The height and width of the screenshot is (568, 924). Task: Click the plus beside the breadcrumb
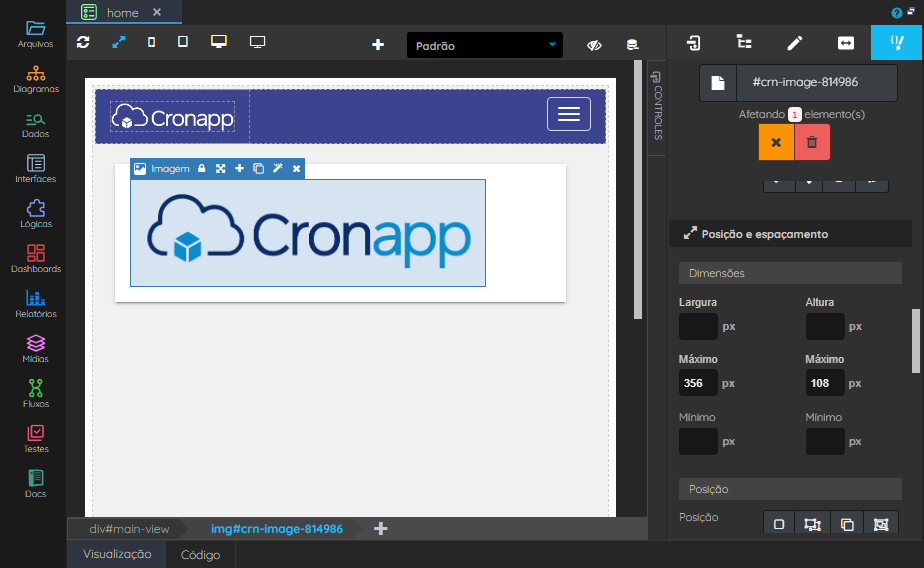pos(381,529)
